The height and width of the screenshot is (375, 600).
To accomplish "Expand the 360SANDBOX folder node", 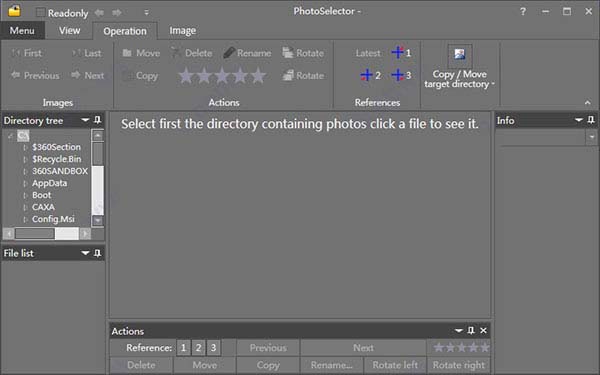I will pos(25,171).
